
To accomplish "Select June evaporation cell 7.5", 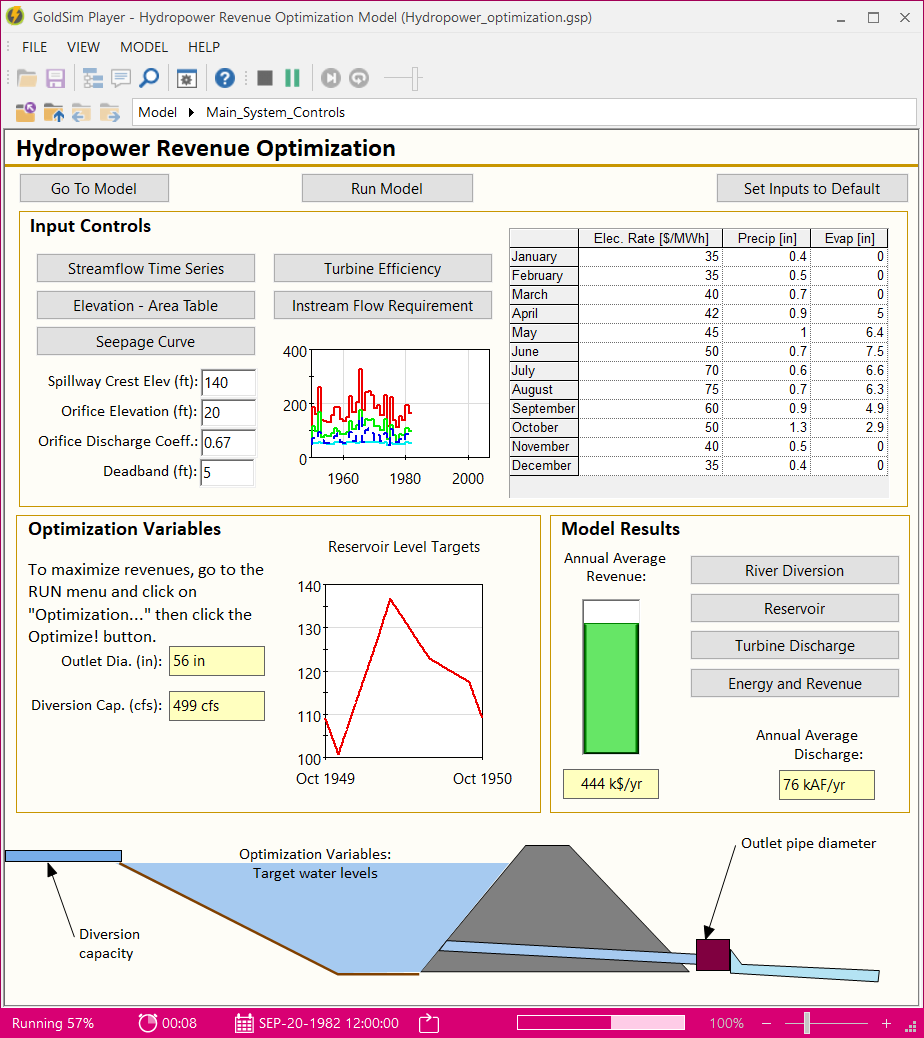I will click(849, 352).
